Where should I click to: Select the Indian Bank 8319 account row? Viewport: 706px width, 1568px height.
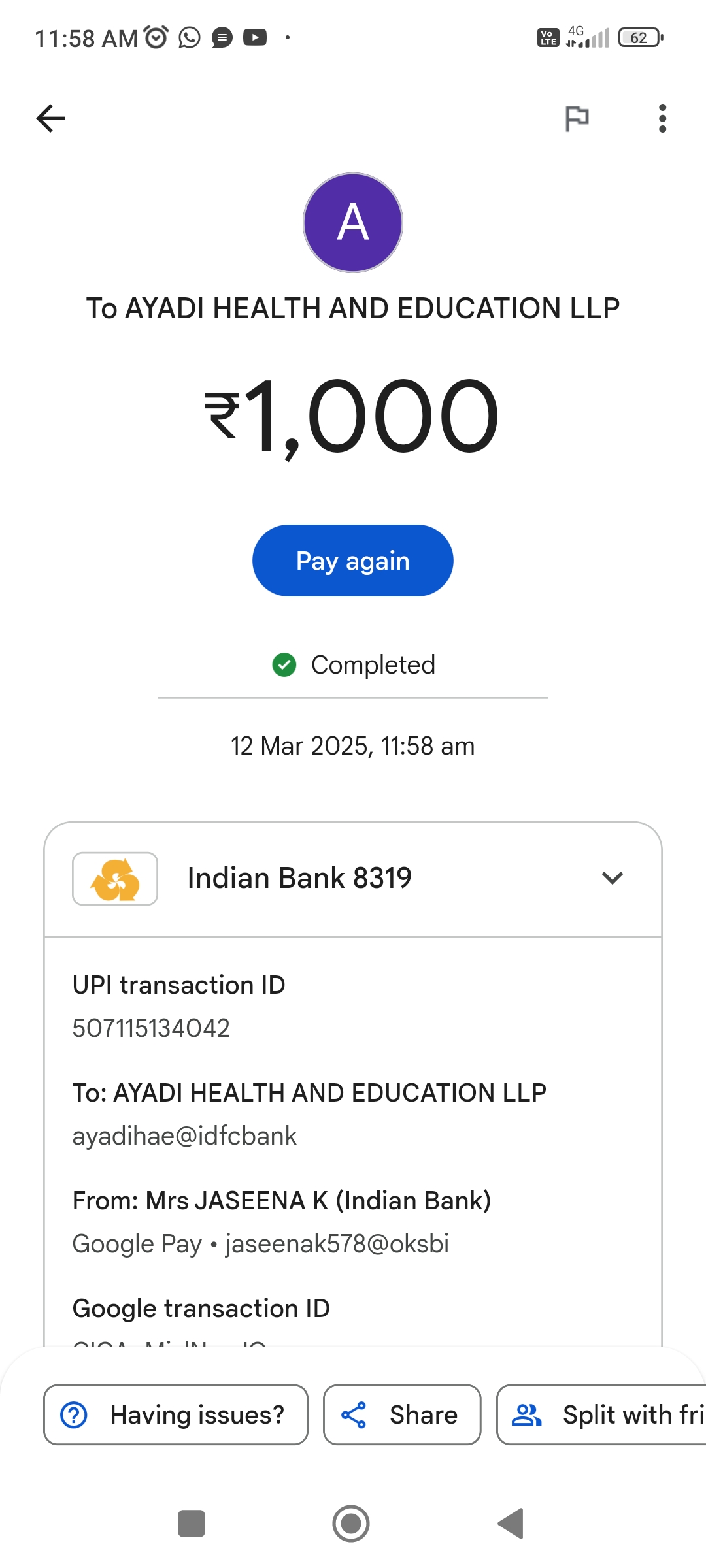point(353,879)
